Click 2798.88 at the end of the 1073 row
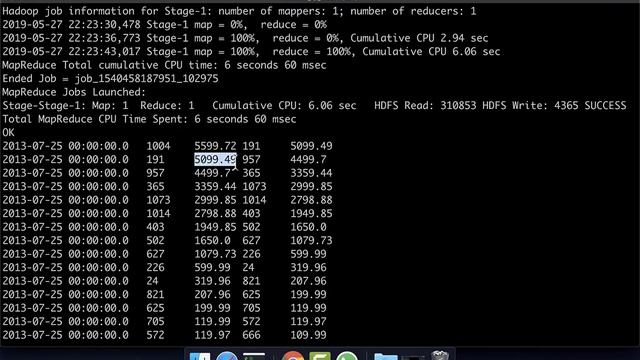 pos(311,200)
